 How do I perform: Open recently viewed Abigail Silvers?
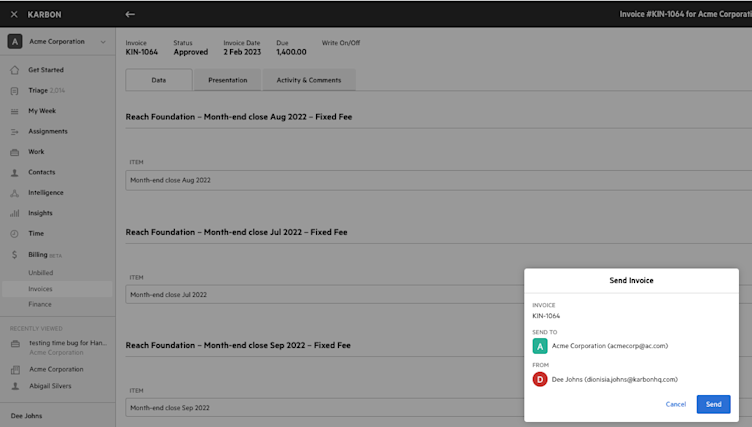coord(50,386)
